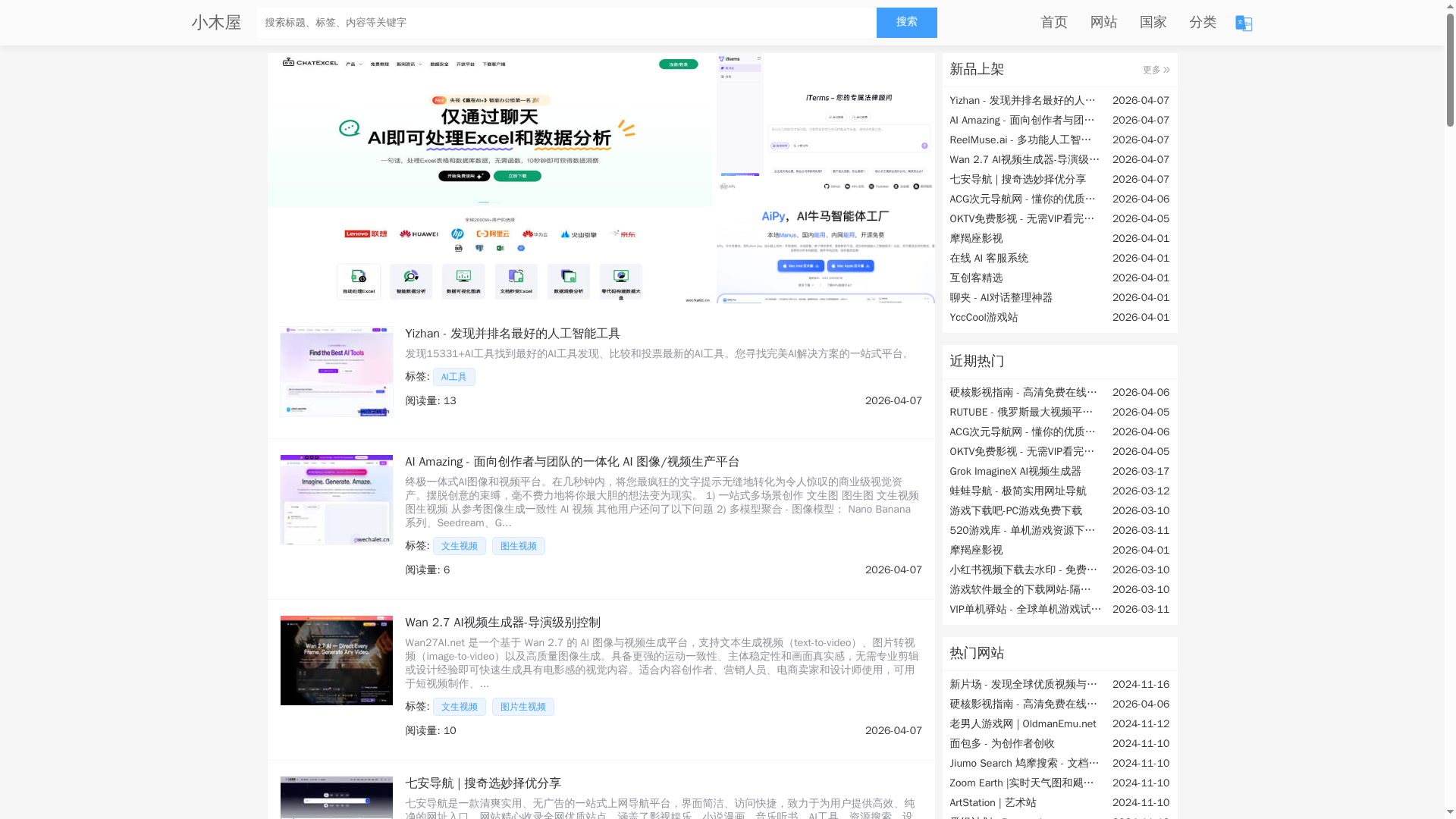Image resolution: width=1456 pixels, height=819 pixels.
Task: Click the blue 搜索 search button
Action: click(x=906, y=23)
